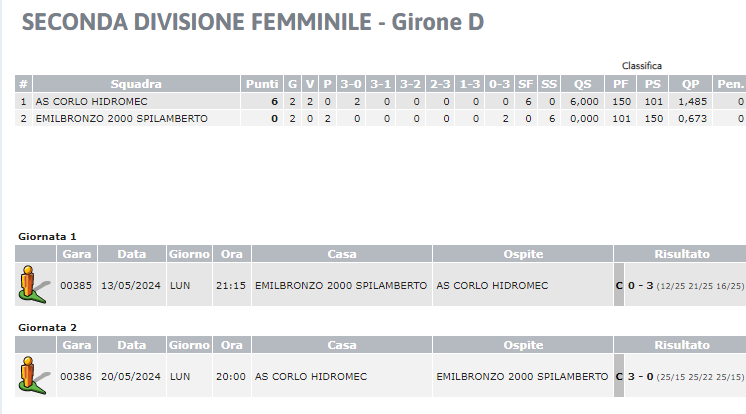Image resolution: width=746 pixels, height=414 pixels.
Task: Click the 3 - 0 result of Giornata 2
Action: 640,376
